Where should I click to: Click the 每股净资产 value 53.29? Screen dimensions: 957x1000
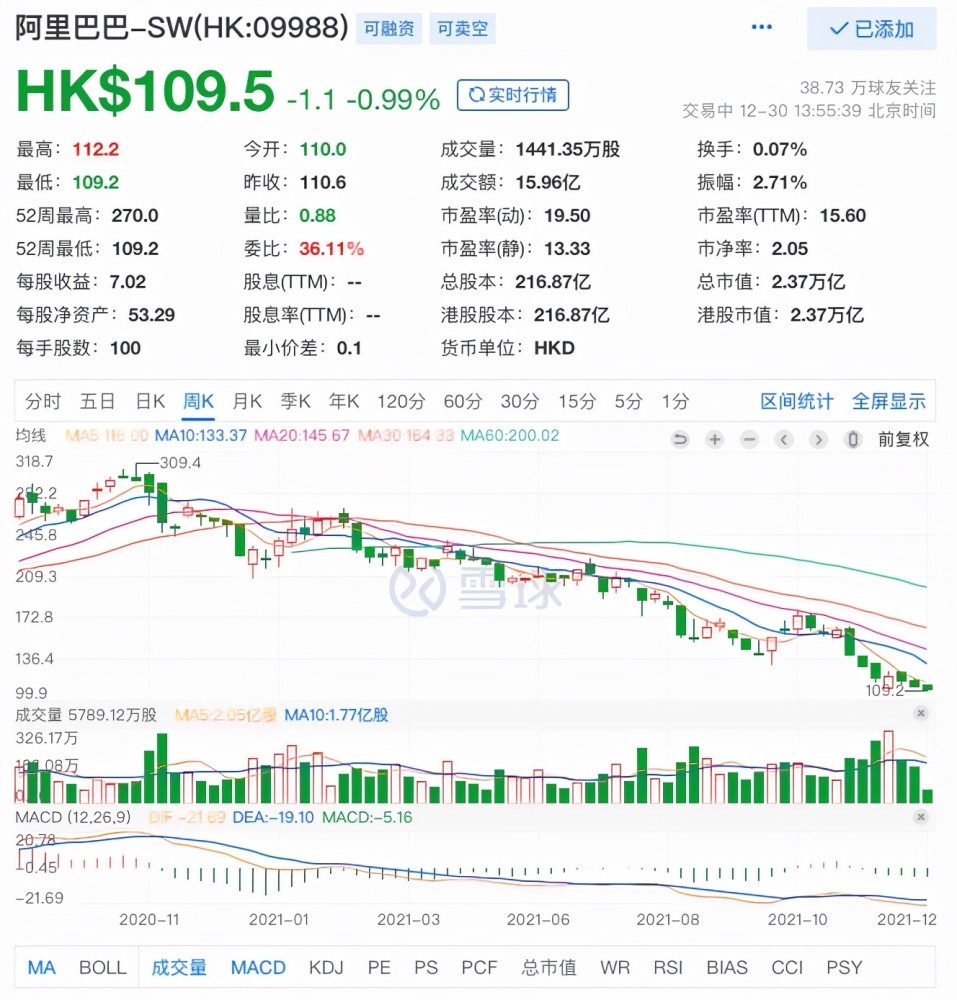coord(151,315)
